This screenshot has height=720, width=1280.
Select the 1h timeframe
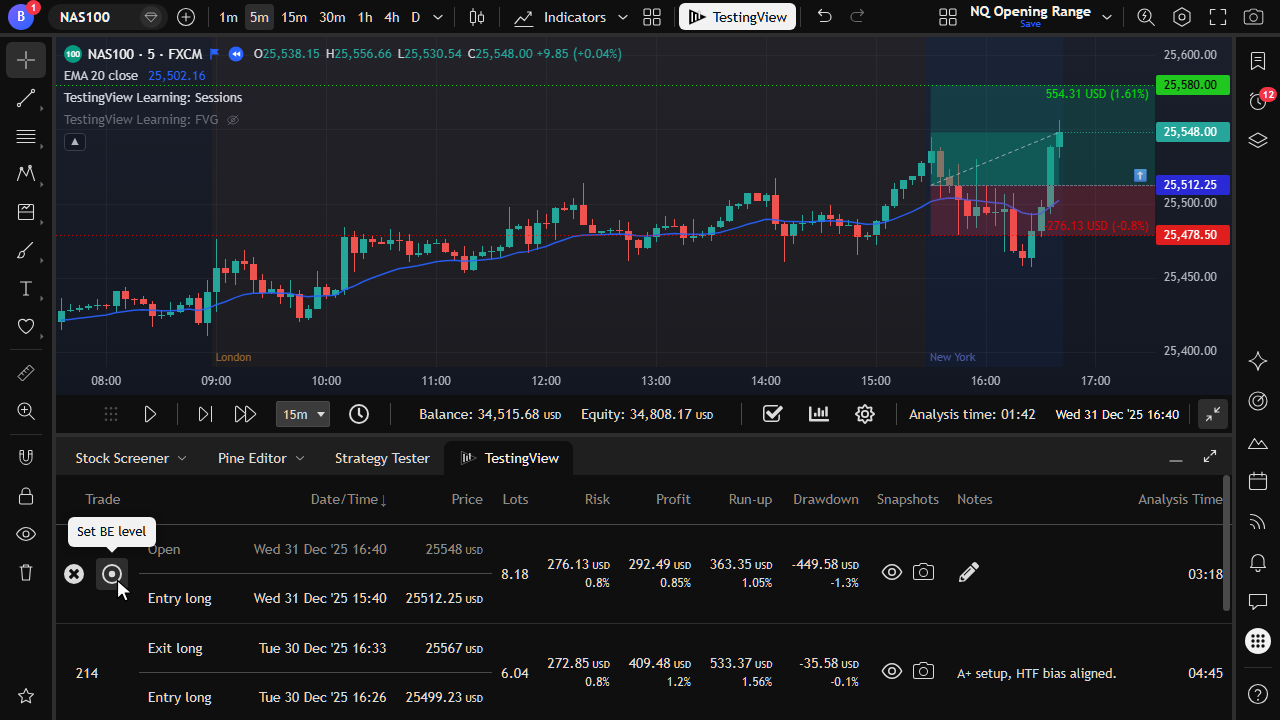pyautogui.click(x=365, y=17)
